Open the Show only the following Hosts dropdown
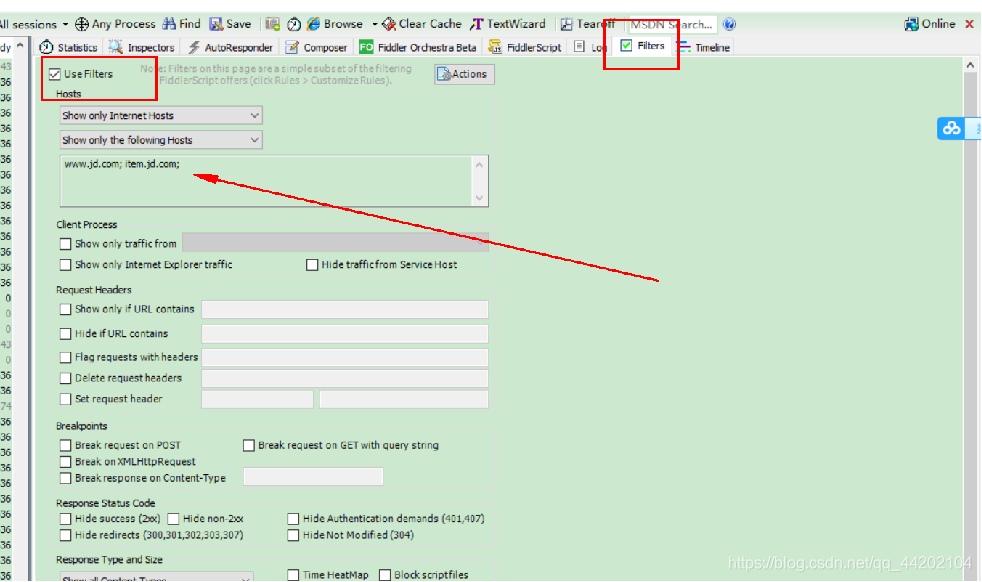982x582 pixels. click(161, 140)
